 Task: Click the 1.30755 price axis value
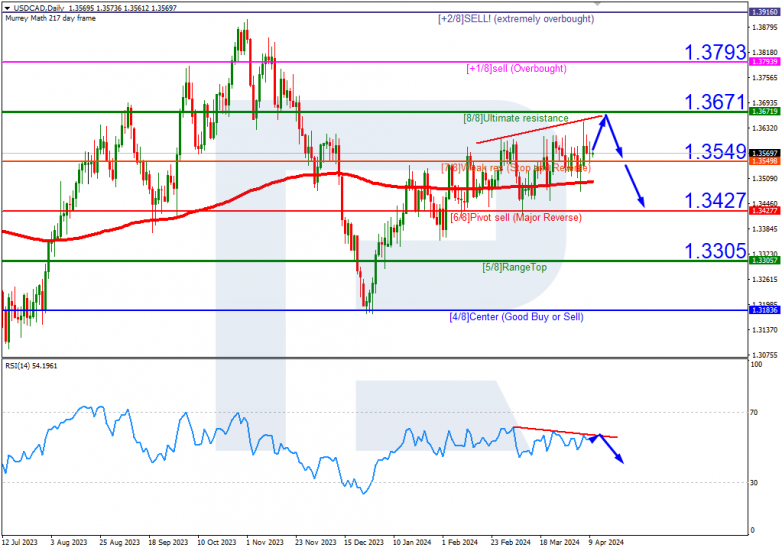pos(764,355)
